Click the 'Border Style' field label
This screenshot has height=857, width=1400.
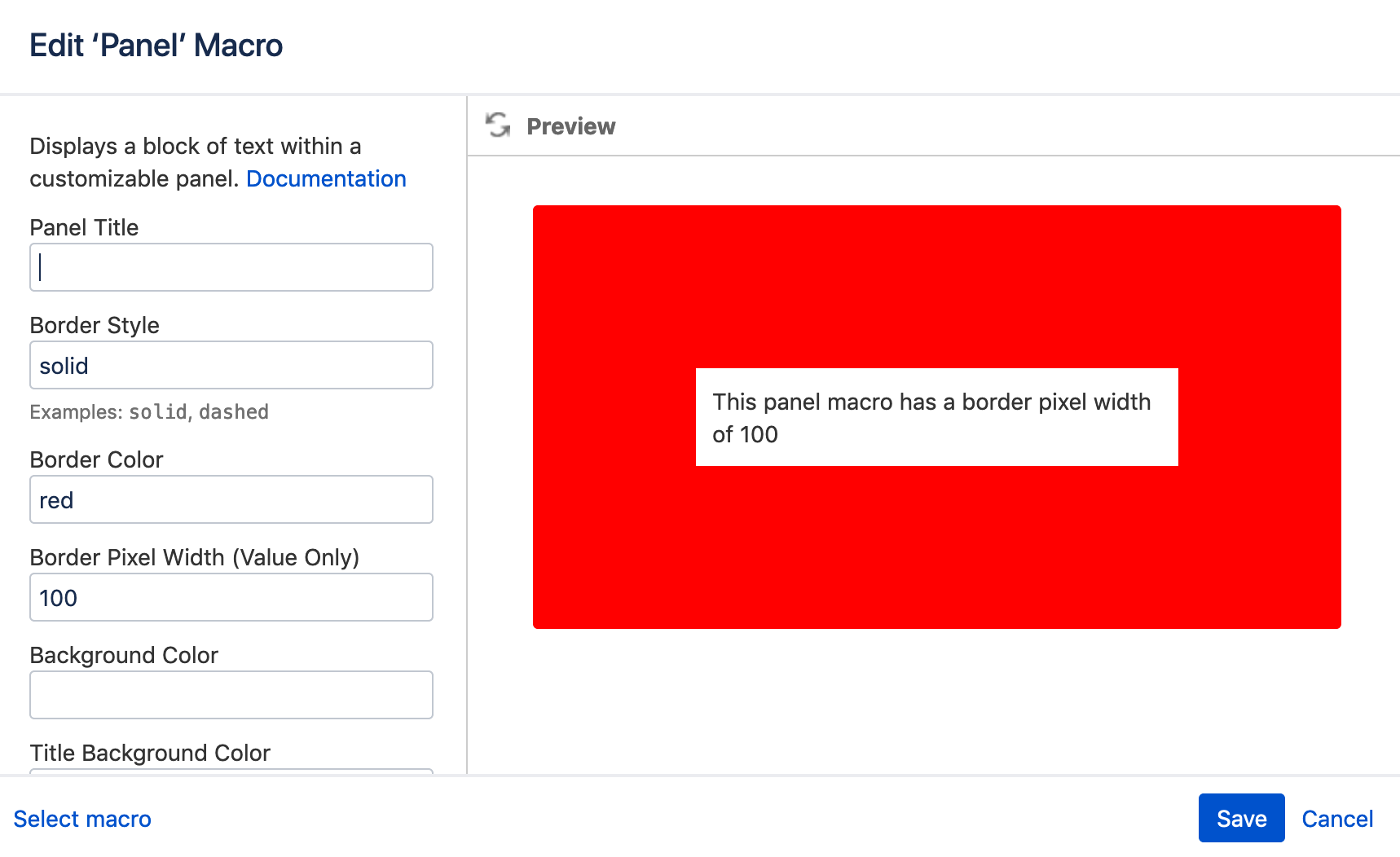click(x=95, y=325)
